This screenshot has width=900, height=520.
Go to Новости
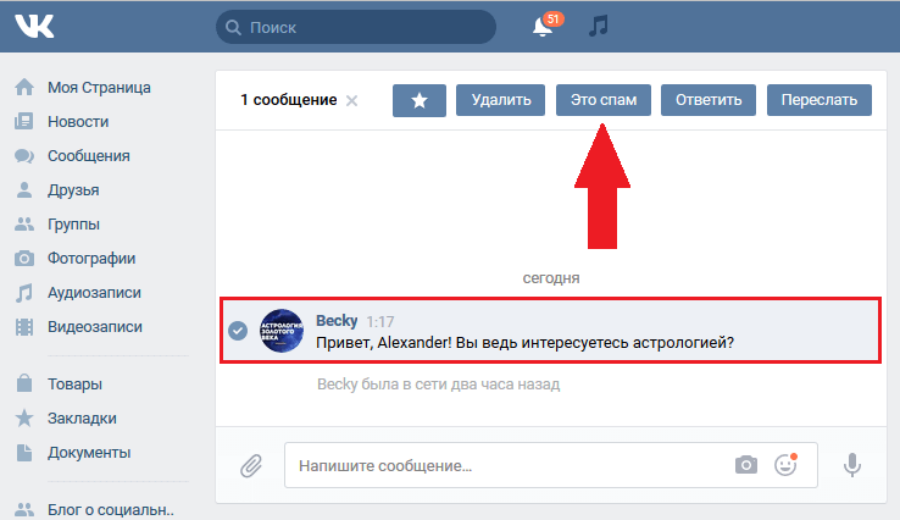(x=78, y=122)
